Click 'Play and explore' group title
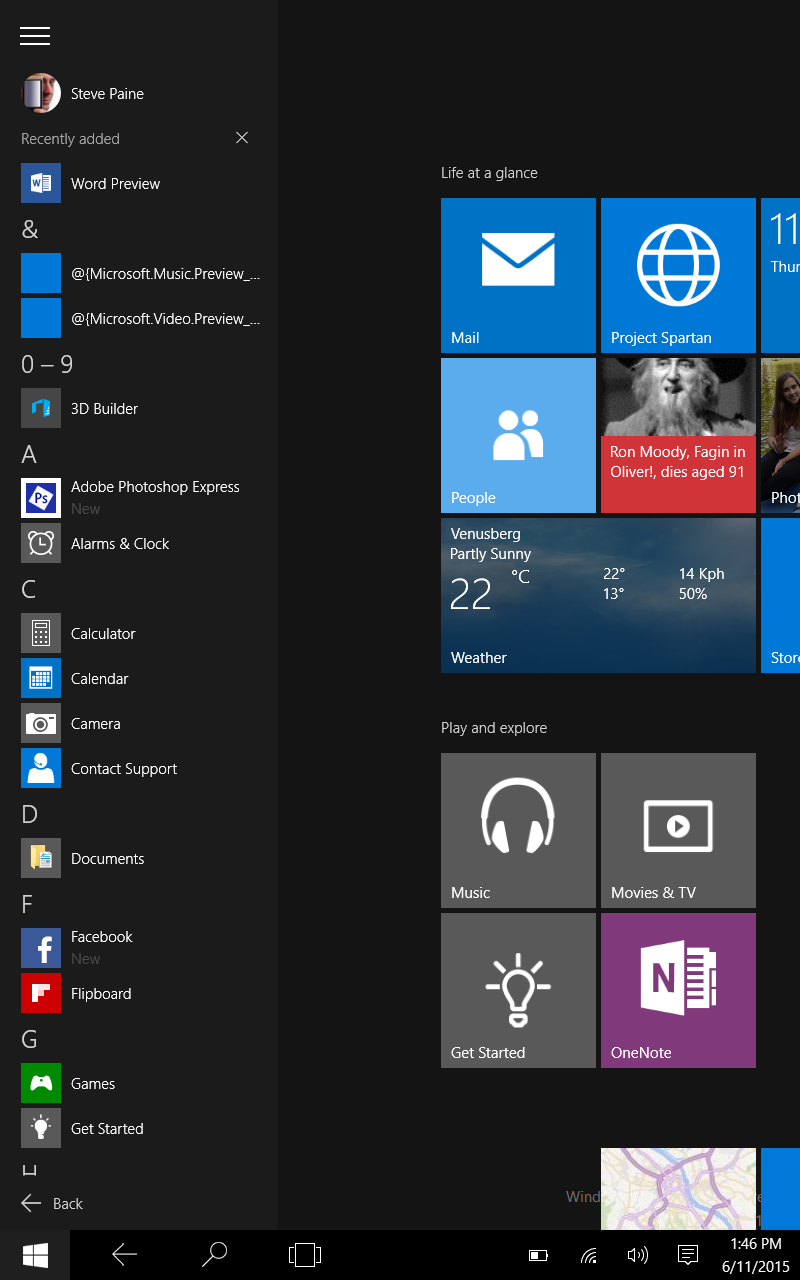 (x=494, y=728)
